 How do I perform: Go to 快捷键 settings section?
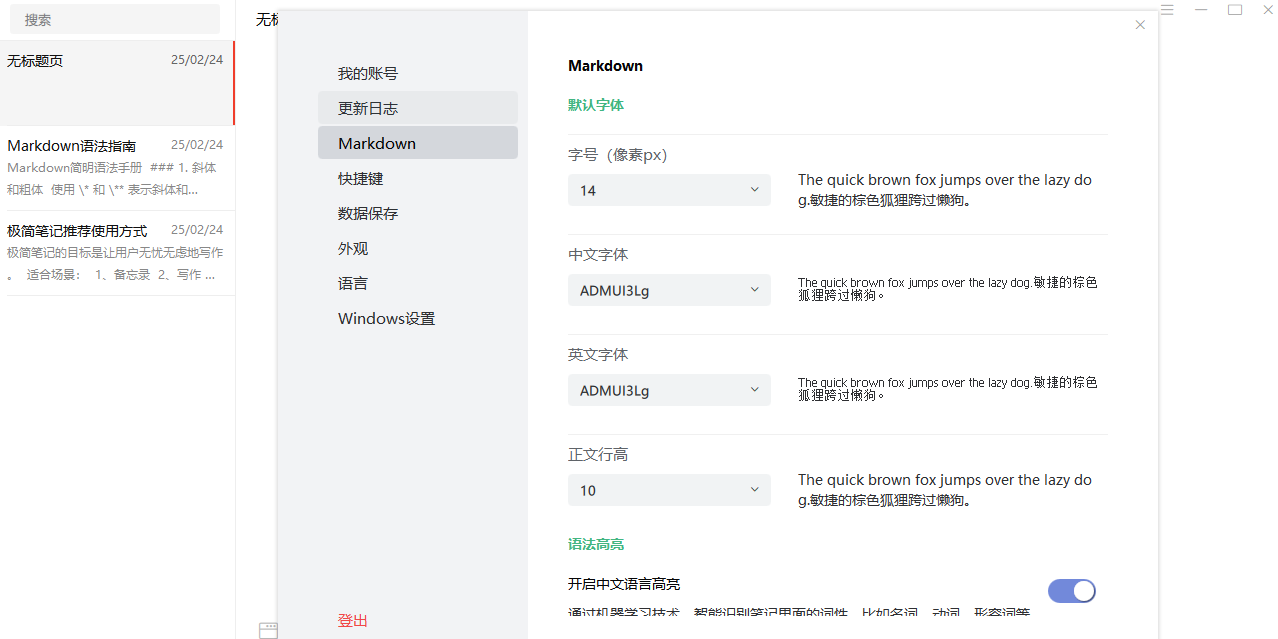pyautogui.click(x=361, y=178)
